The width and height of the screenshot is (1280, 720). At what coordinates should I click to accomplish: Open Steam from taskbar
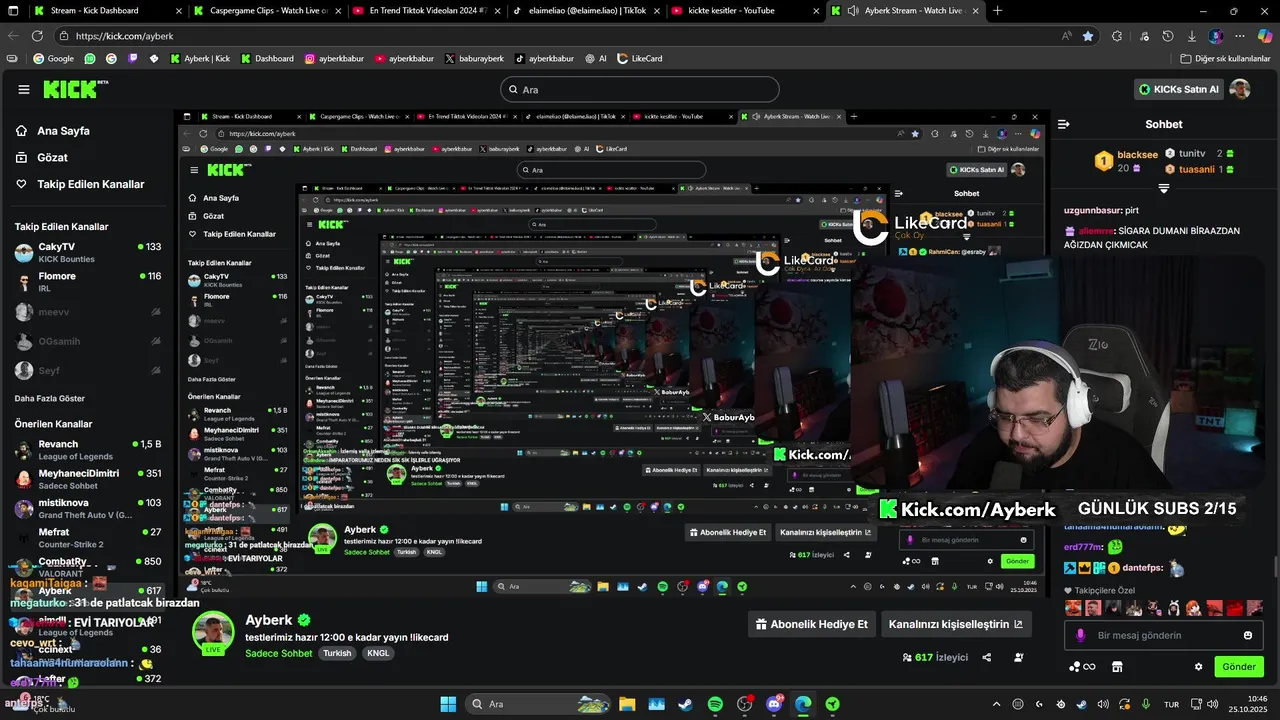pyautogui.click(x=685, y=704)
